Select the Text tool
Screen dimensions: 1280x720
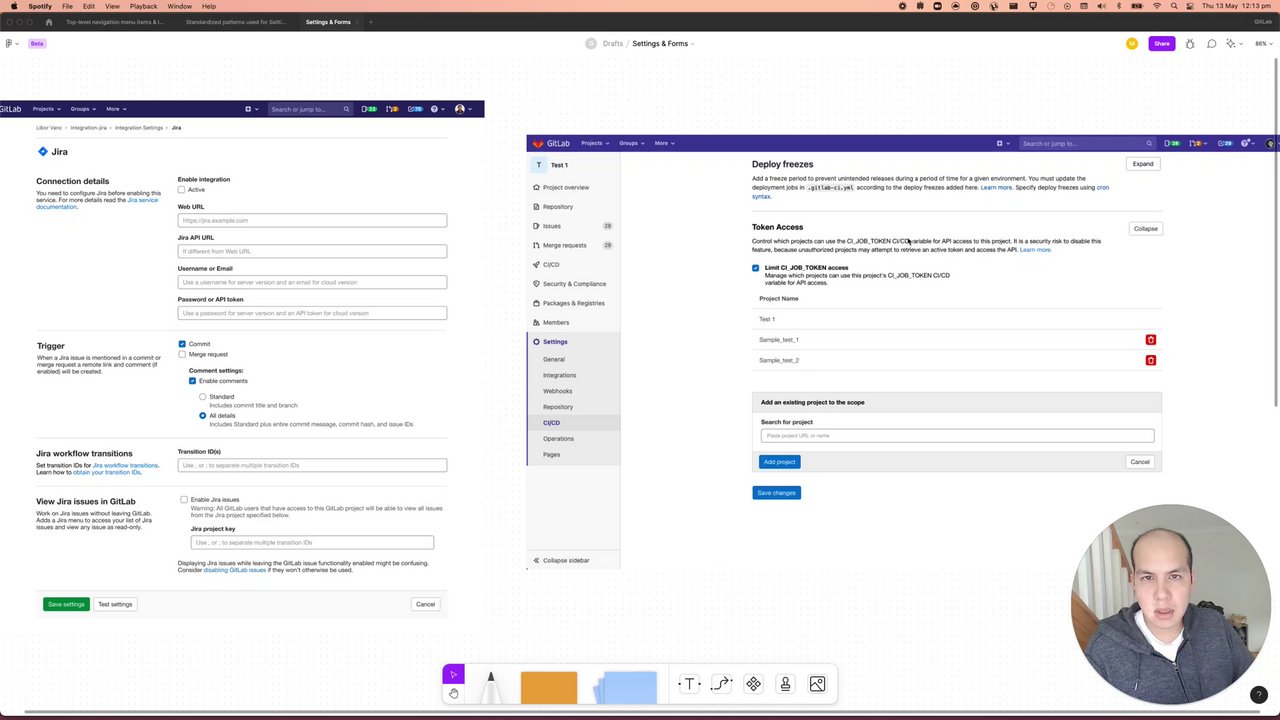(x=689, y=684)
